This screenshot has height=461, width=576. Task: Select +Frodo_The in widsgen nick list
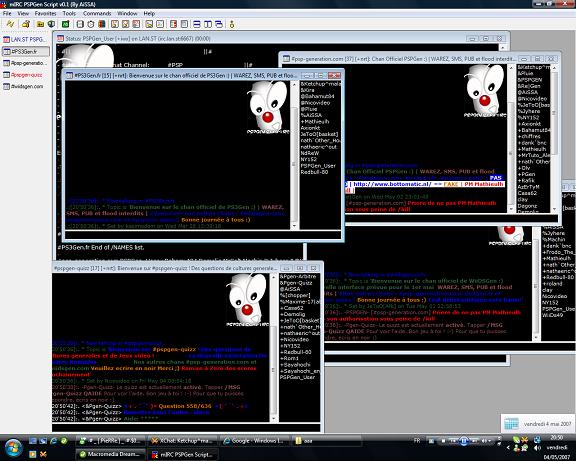(558, 252)
